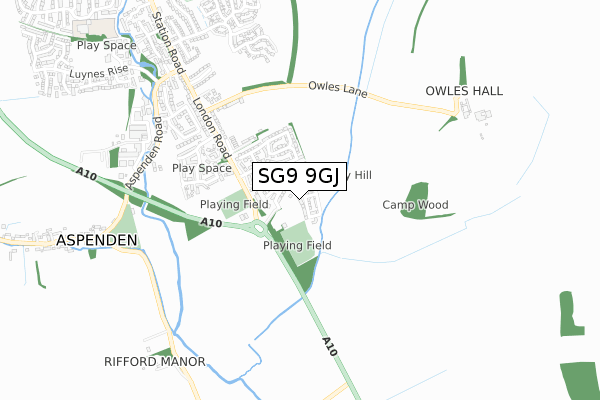Select the Owles Hall buildings cluster

coord(476,113)
